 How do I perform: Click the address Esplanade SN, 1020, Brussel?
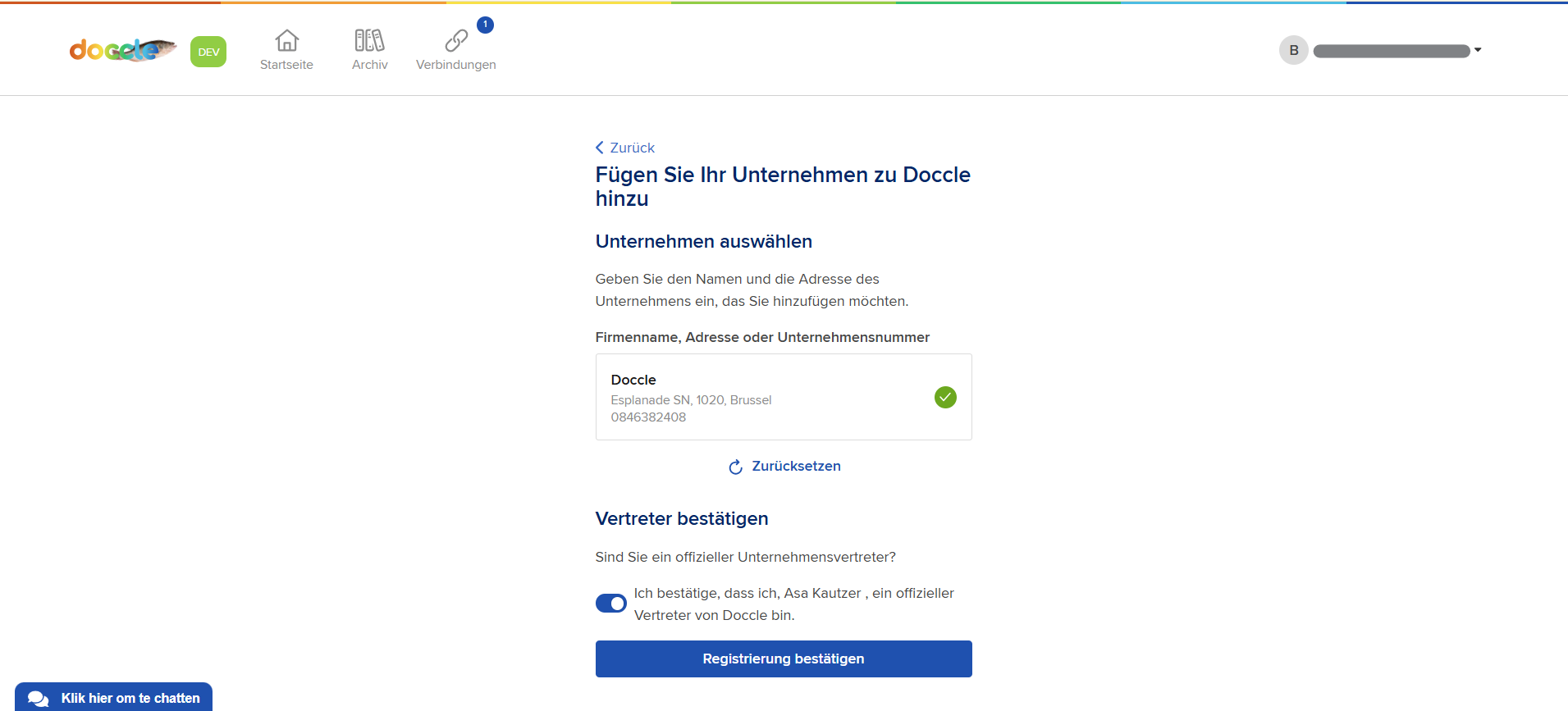coord(691,400)
